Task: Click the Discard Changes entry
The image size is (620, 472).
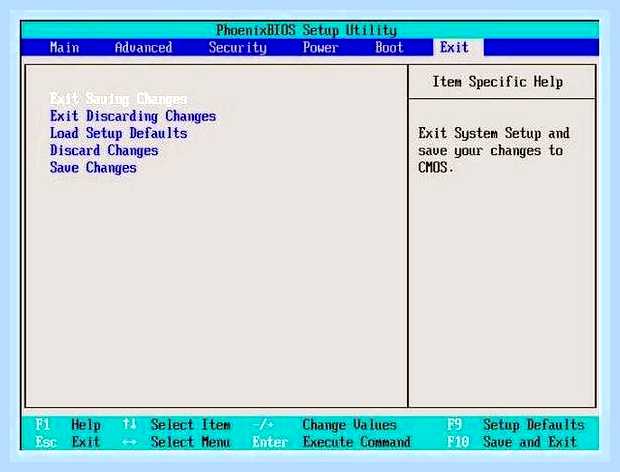Action: click(x=104, y=151)
